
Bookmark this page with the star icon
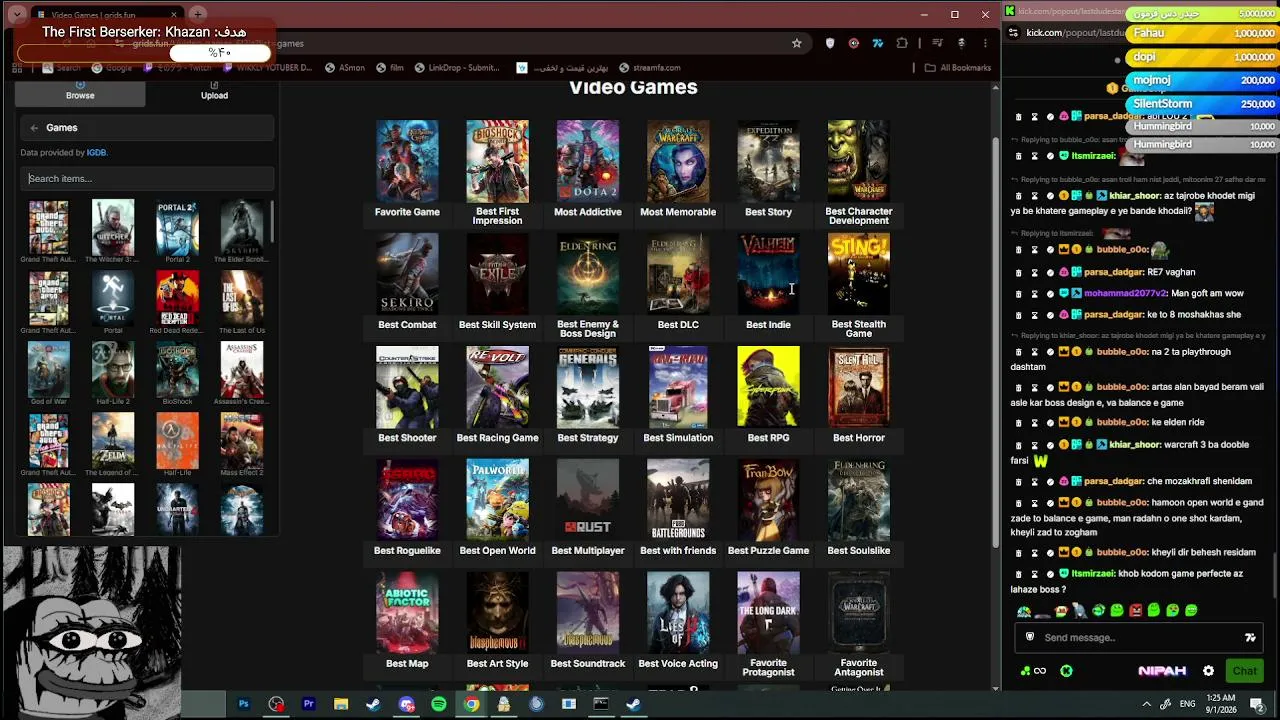(796, 43)
